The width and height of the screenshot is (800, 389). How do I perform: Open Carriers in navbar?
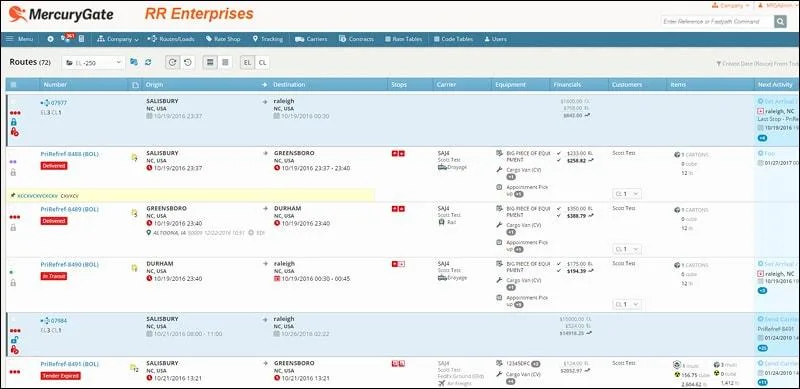coord(311,39)
